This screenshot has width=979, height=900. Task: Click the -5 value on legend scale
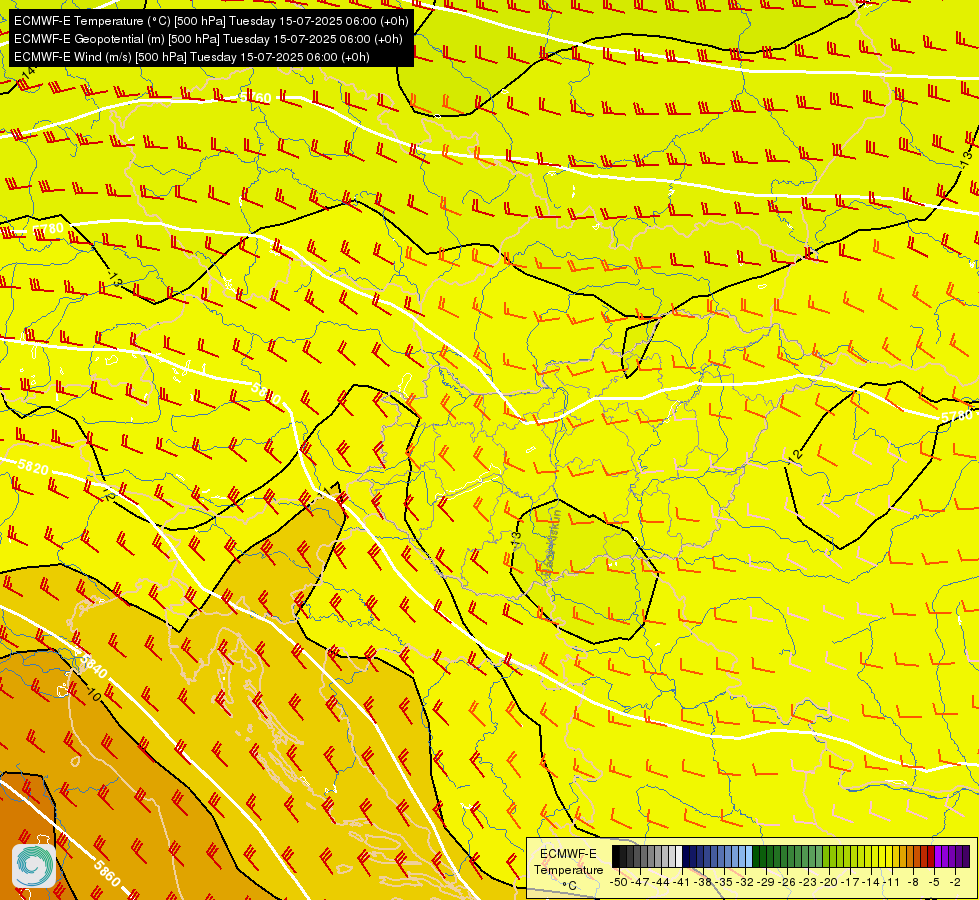pyautogui.click(x=935, y=882)
